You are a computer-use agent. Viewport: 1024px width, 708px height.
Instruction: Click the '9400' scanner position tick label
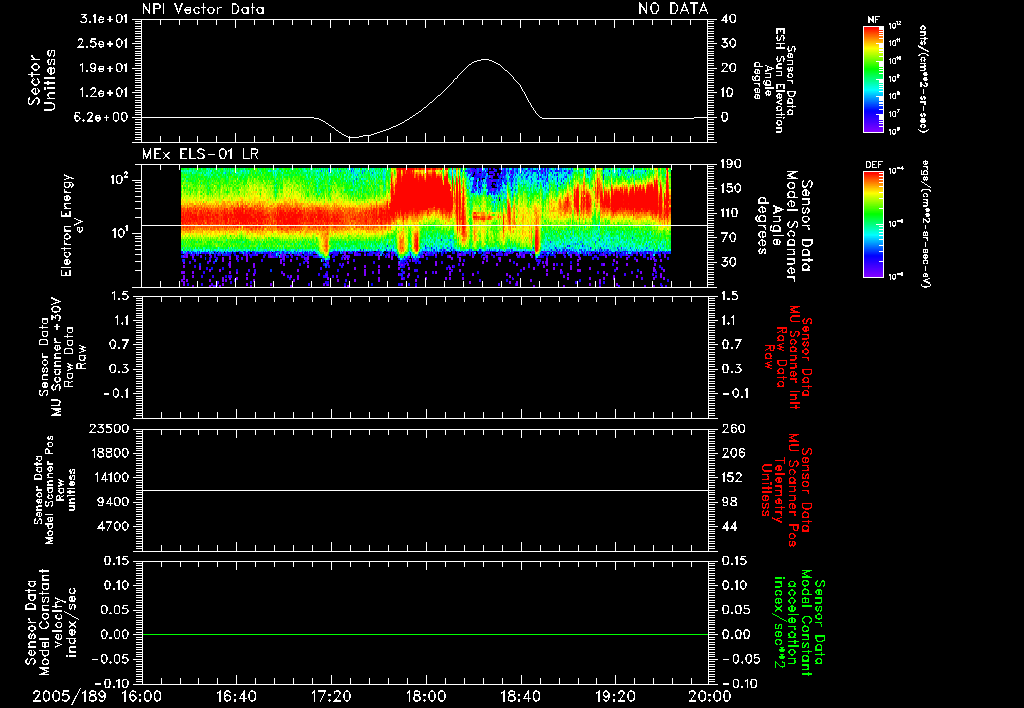point(112,502)
